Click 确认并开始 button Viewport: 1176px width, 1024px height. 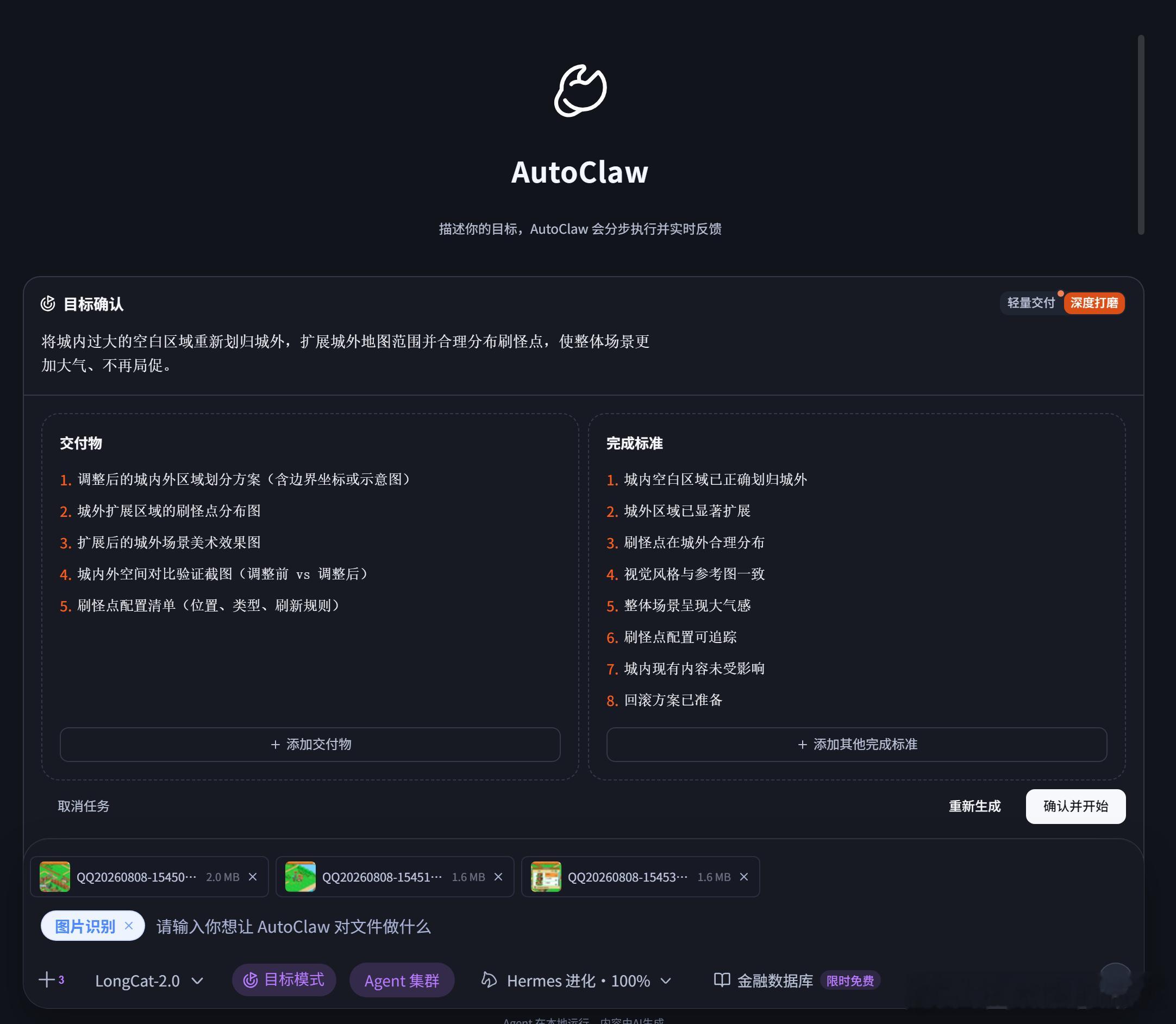point(1075,806)
